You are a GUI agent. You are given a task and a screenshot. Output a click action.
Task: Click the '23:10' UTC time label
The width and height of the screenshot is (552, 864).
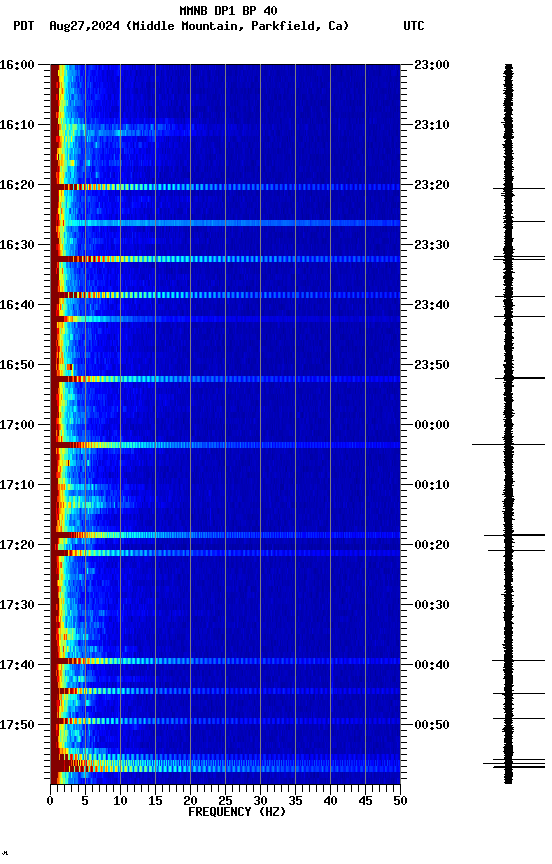432,125
